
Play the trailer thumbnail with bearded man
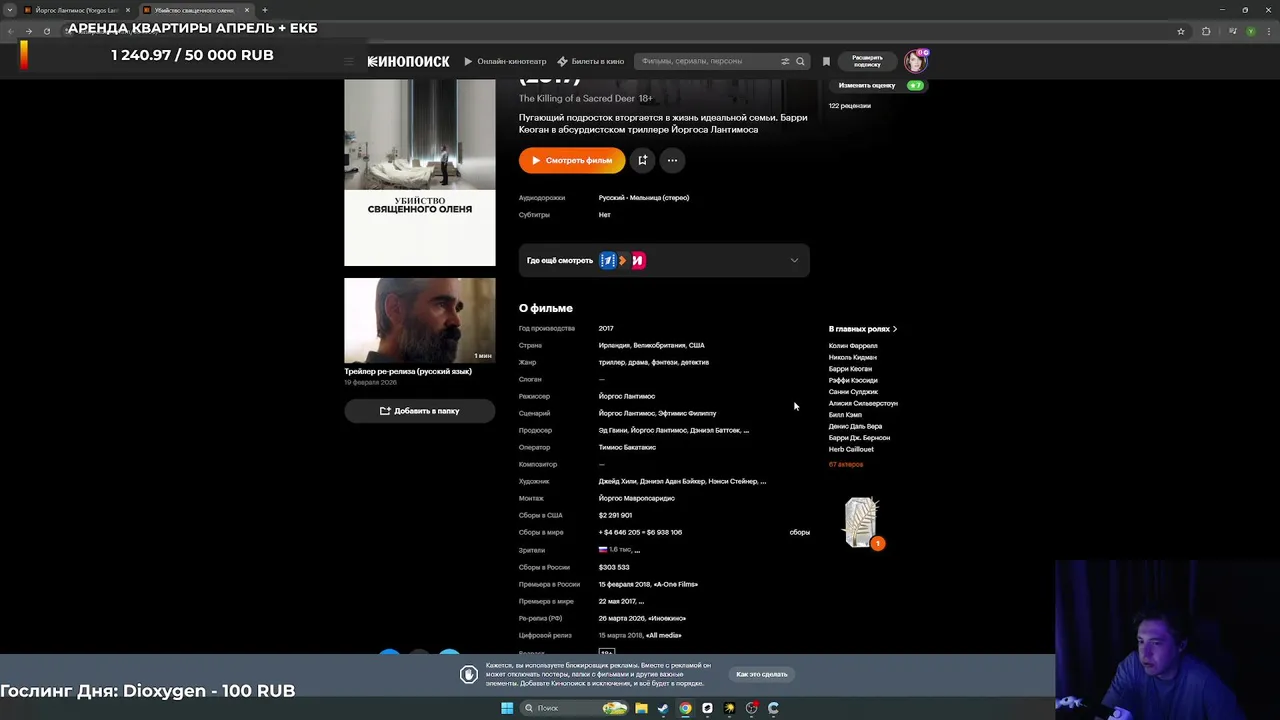419,320
